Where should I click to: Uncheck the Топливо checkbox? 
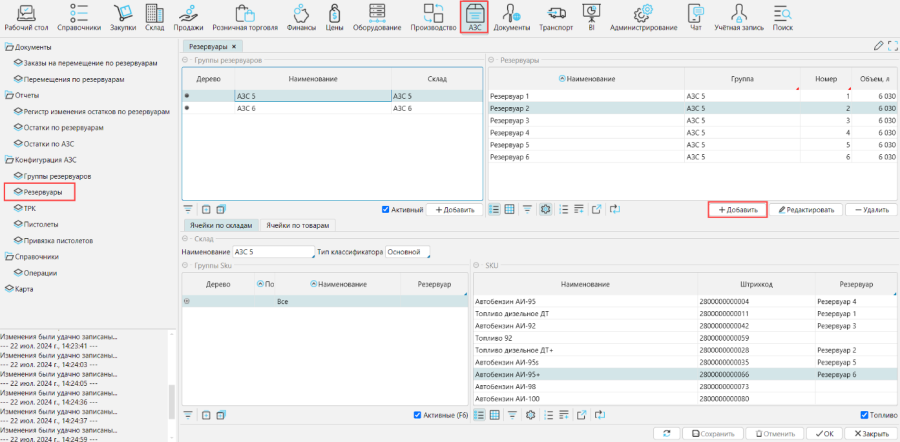864,415
